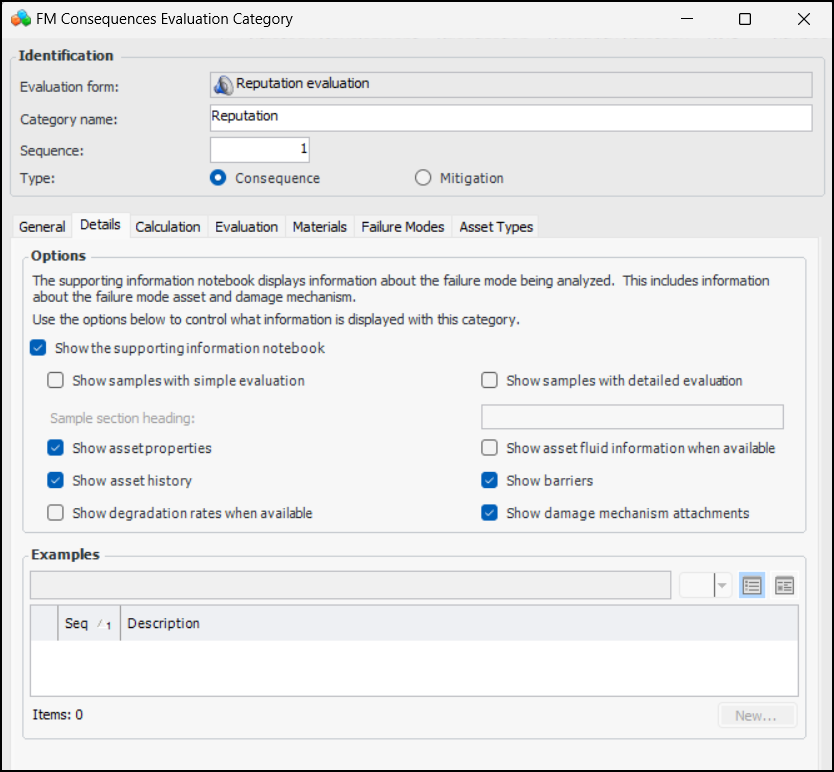The image size is (834, 772).
Task: Go to the Asset Types tab
Action: (496, 227)
